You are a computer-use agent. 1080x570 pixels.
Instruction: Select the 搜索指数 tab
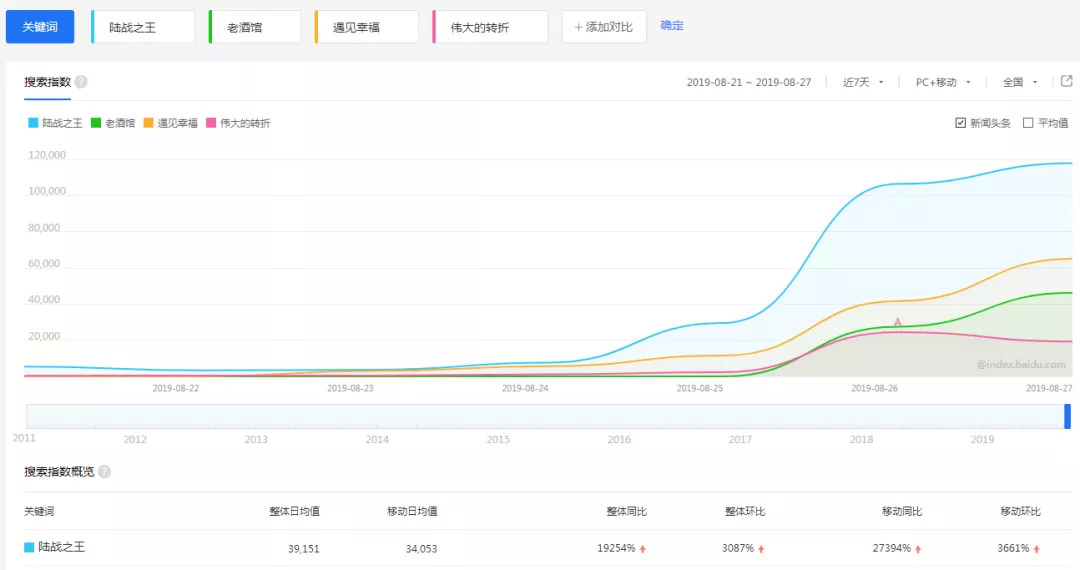click(x=47, y=82)
